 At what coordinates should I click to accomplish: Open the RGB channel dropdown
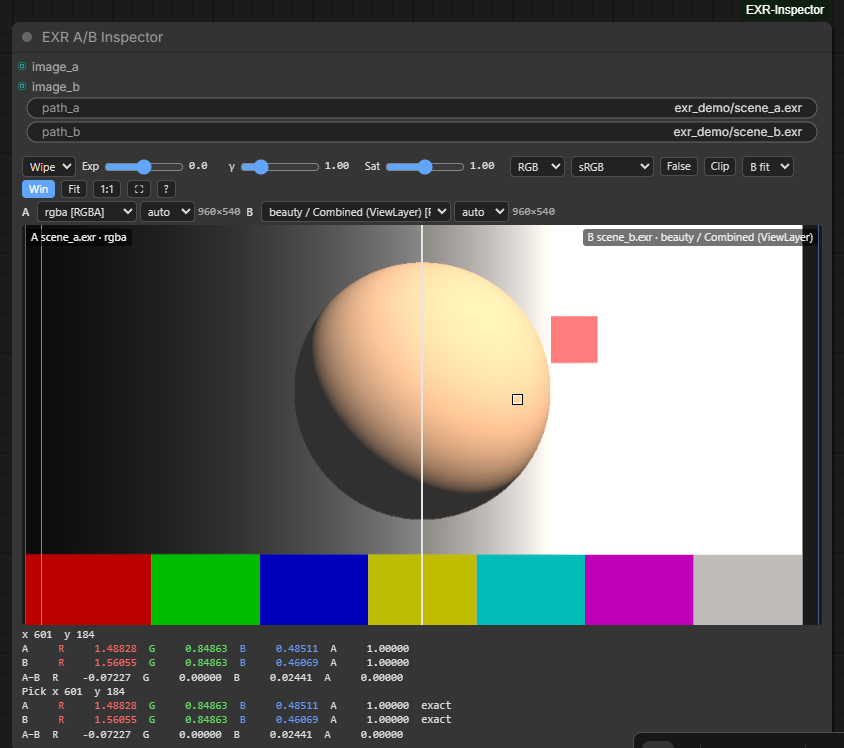click(537, 167)
